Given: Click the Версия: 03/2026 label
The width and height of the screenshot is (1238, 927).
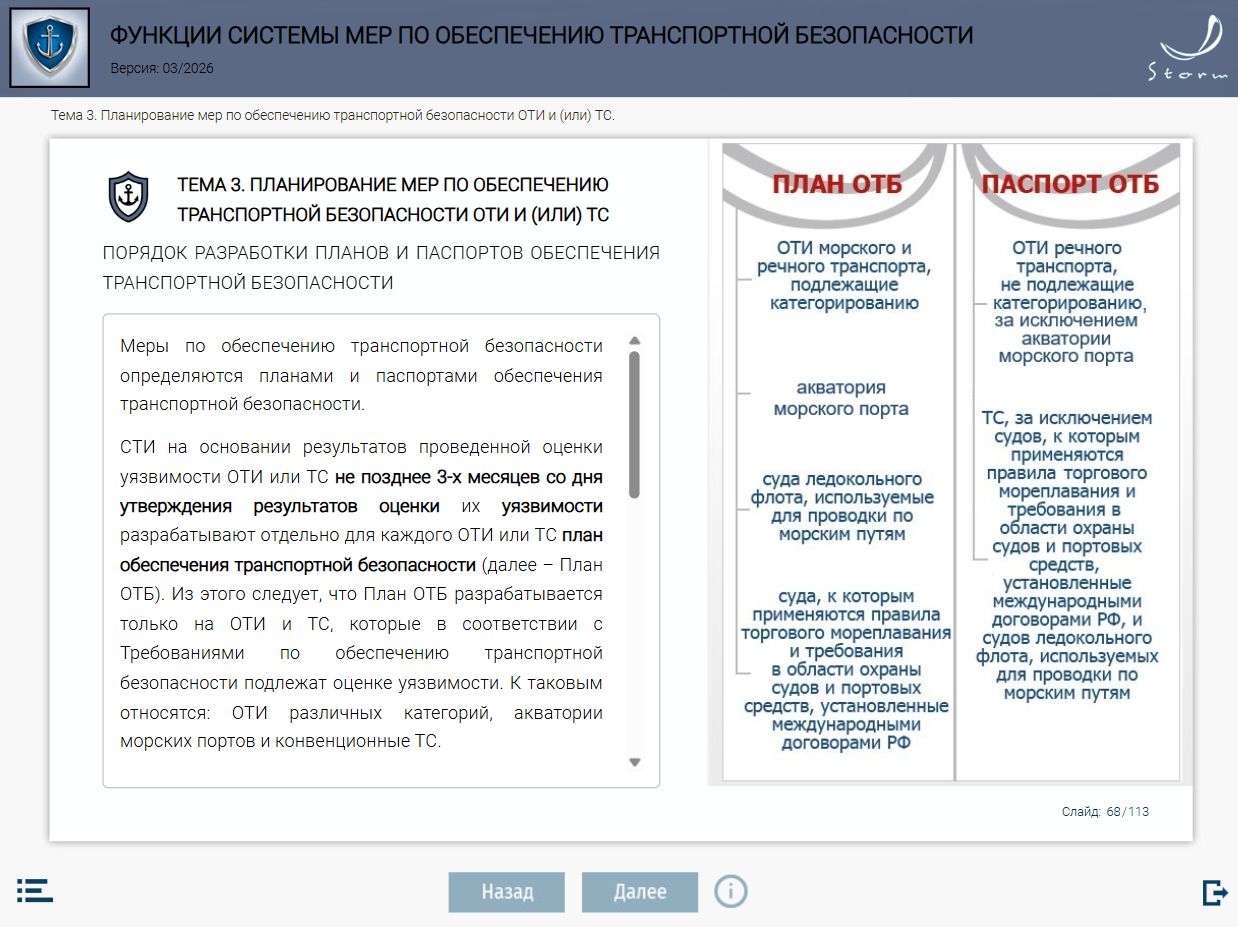Looking at the screenshot, I should 162,69.
